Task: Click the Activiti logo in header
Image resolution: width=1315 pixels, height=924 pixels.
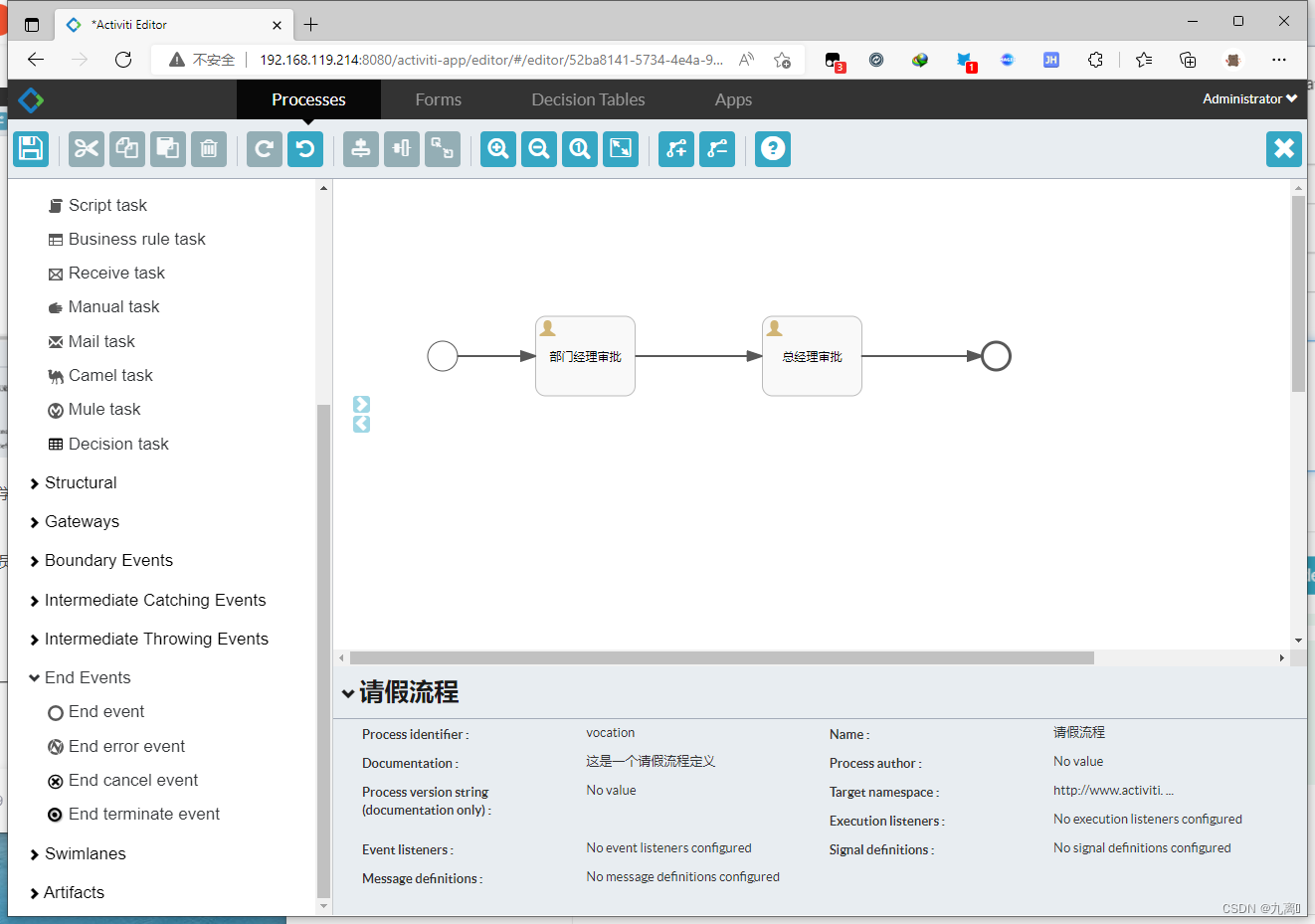Action: pyautogui.click(x=31, y=99)
